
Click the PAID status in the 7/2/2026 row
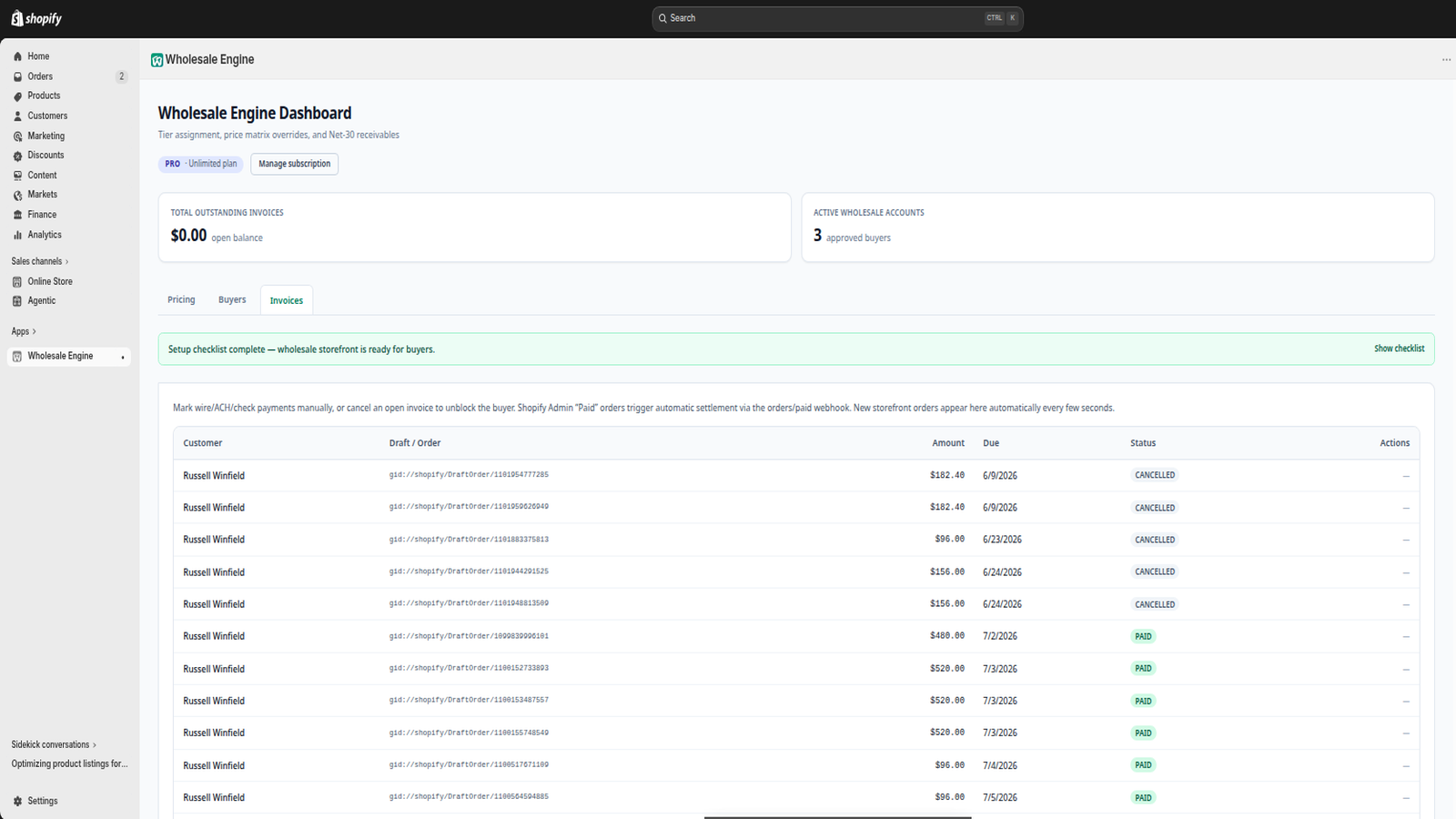(1143, 636)
